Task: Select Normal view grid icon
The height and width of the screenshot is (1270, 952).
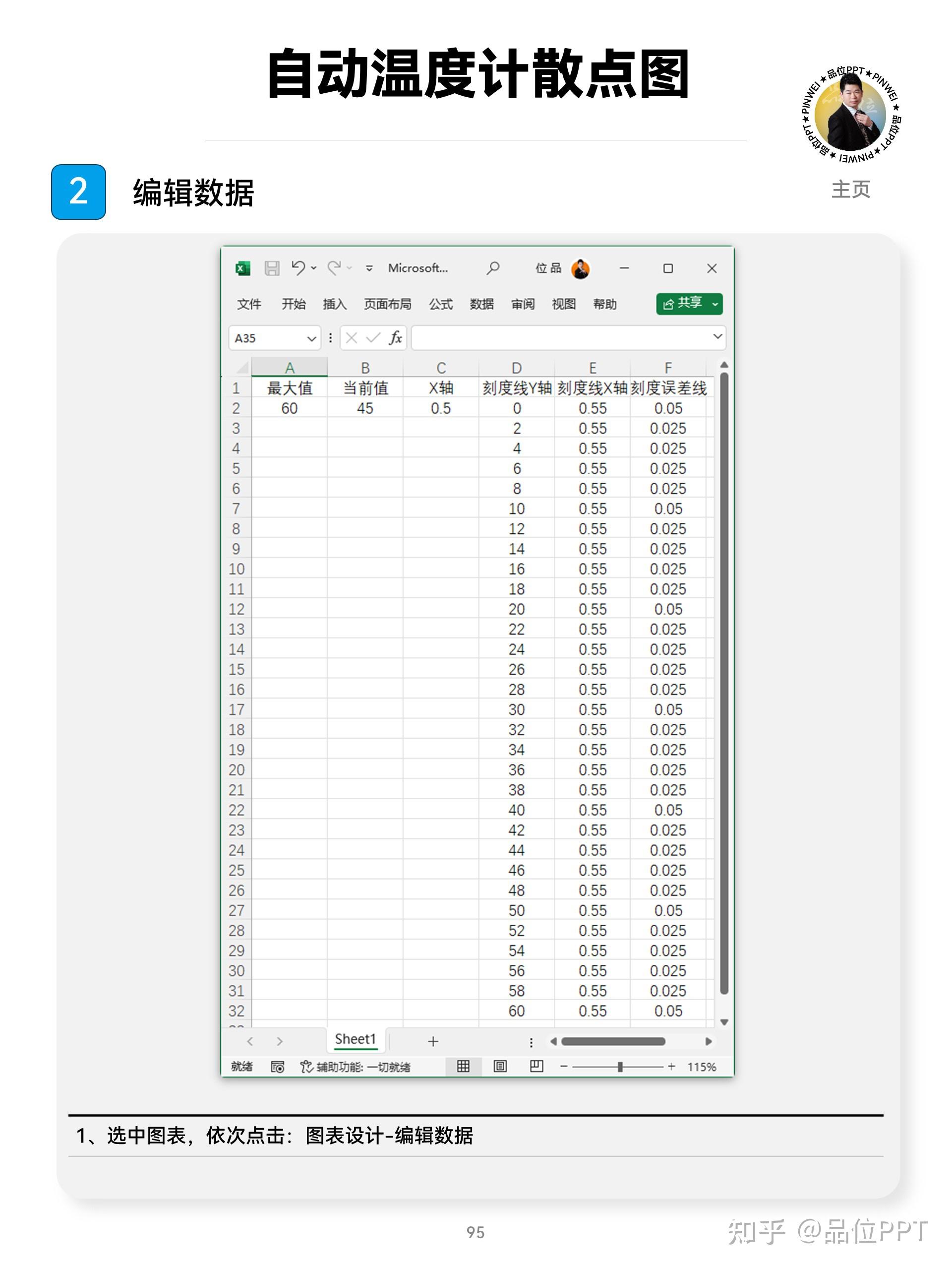Action: 463,1066
